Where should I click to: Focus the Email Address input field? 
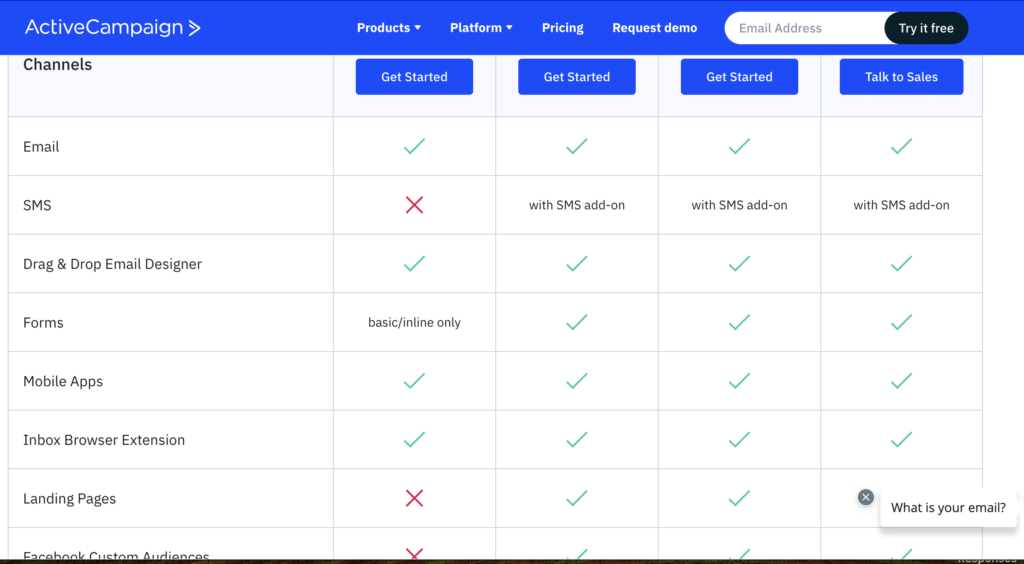[805, 28]
